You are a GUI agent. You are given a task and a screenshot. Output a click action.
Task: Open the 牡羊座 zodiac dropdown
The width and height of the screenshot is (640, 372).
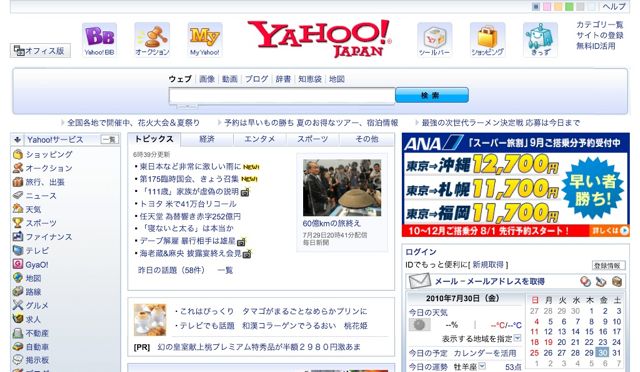click(x=482, y=366)
